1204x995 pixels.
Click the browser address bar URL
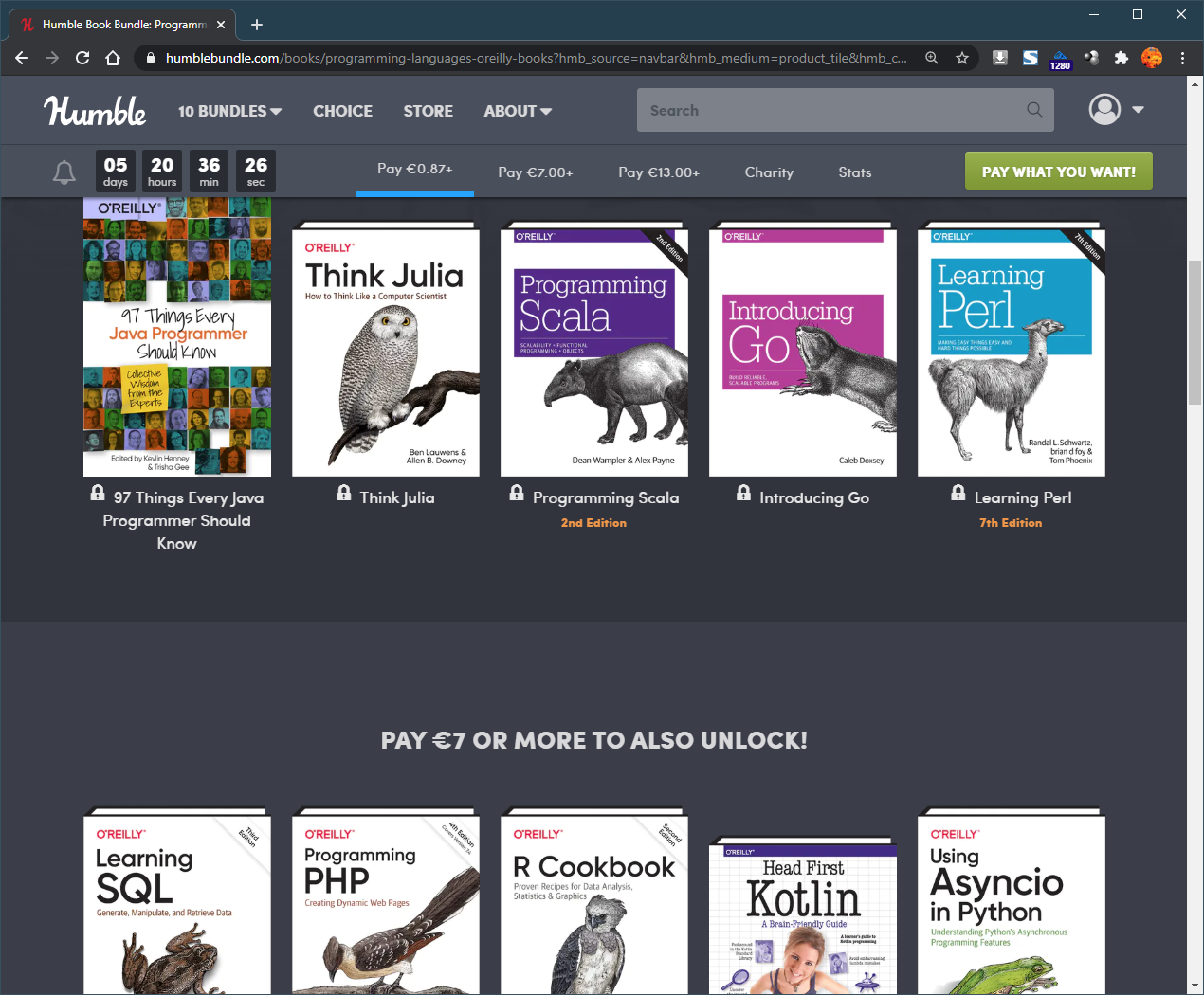536,58
